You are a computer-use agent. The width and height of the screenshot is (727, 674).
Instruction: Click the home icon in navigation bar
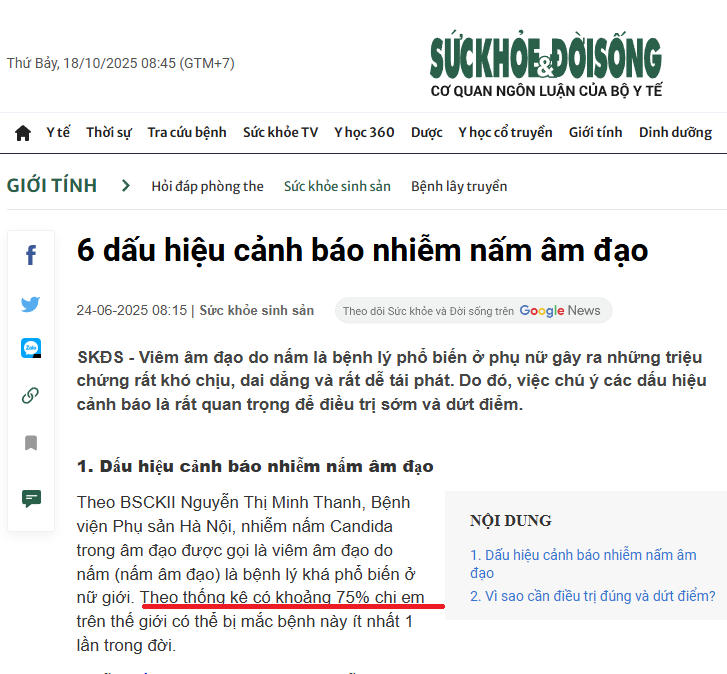coord(23,133)
